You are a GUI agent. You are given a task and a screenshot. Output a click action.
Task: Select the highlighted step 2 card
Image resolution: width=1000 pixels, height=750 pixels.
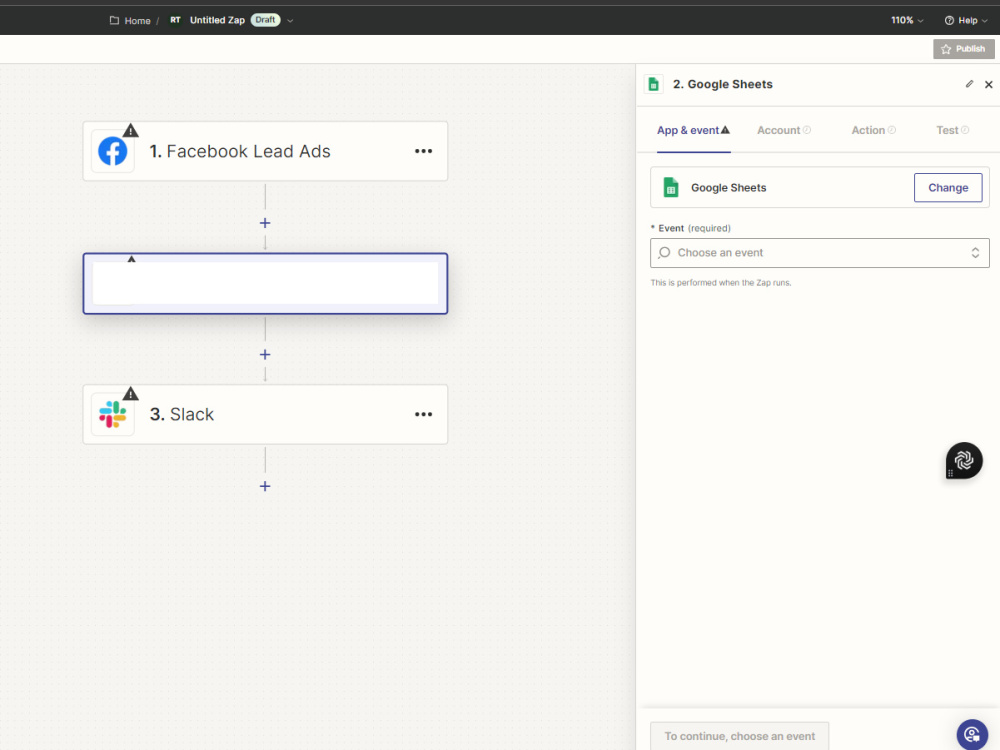click(x=265, y=283)
